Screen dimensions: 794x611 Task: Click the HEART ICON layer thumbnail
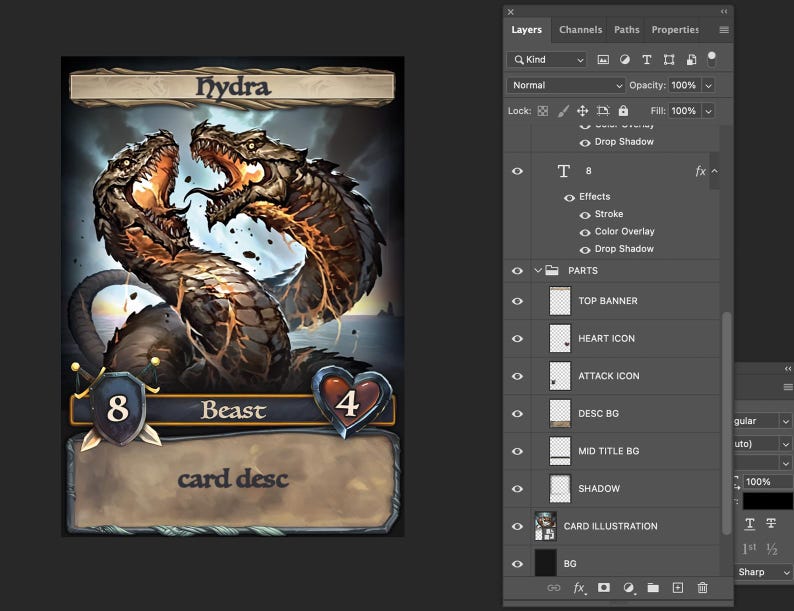pyautogui.click(x=560, y=339)
